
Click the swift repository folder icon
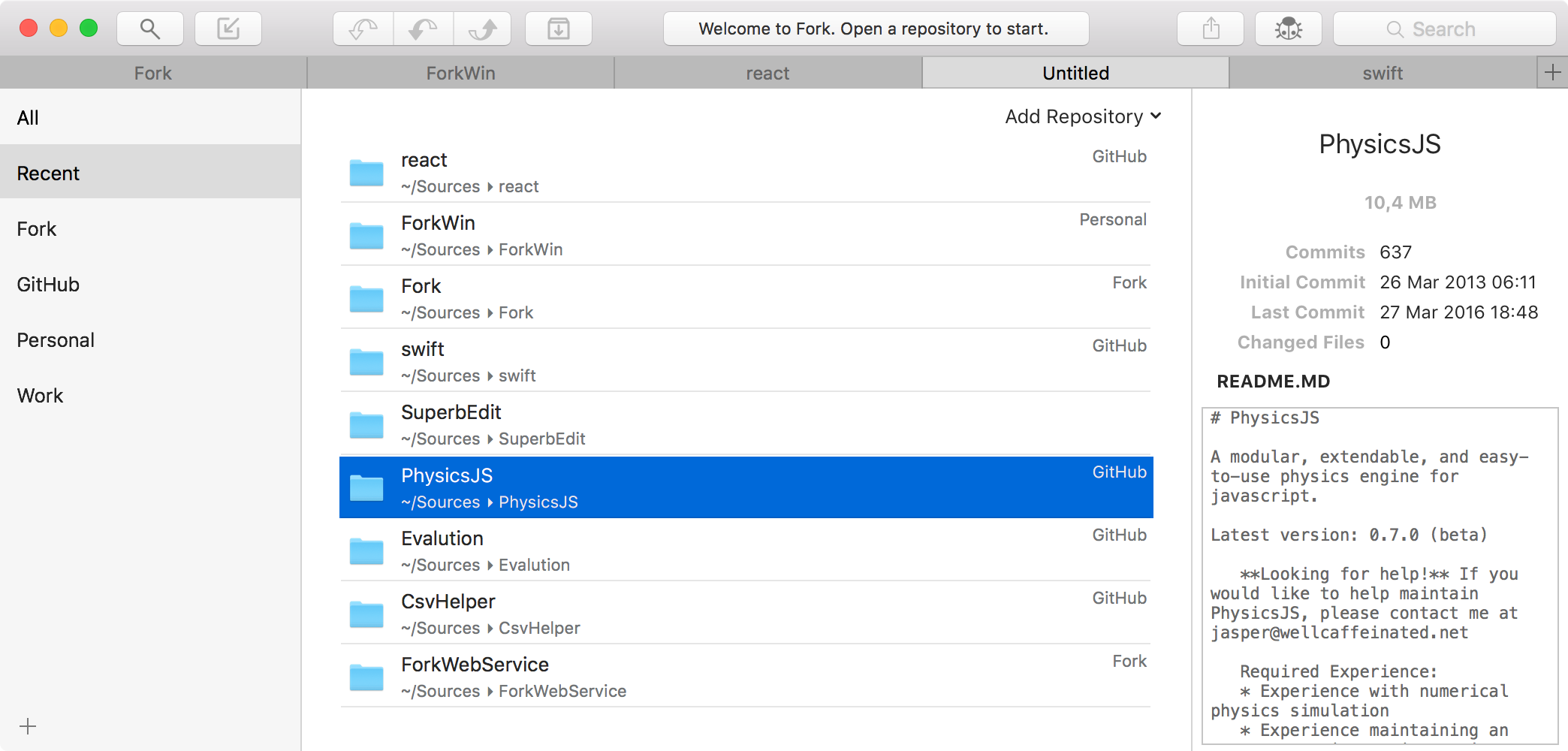(x=366, y=361)
